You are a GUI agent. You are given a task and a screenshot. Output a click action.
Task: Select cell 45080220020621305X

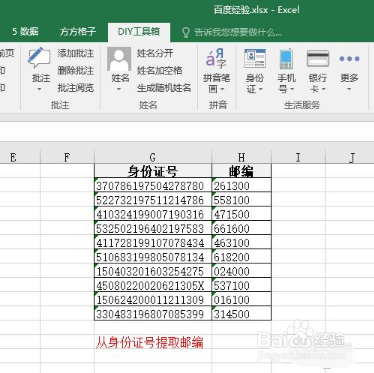pos(153,285)
